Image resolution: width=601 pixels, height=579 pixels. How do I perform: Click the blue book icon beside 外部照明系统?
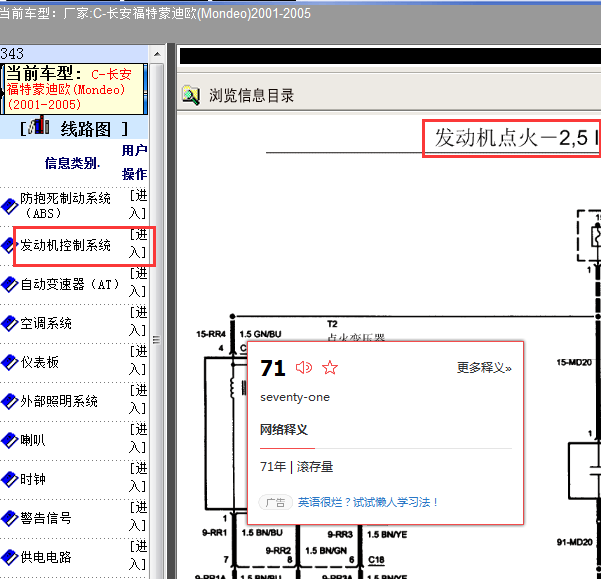[x=9, y=401]
